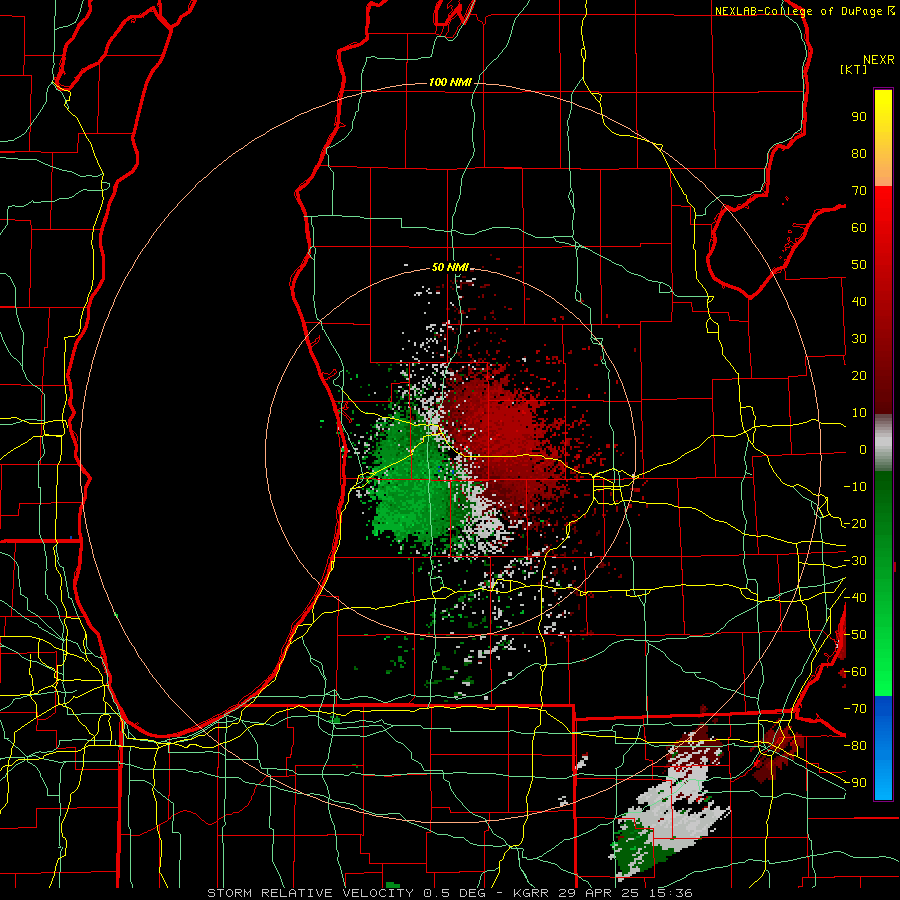The image size is (900, 900).
Task: Click the -10 value on the color scale
Action: click(855, 487)
